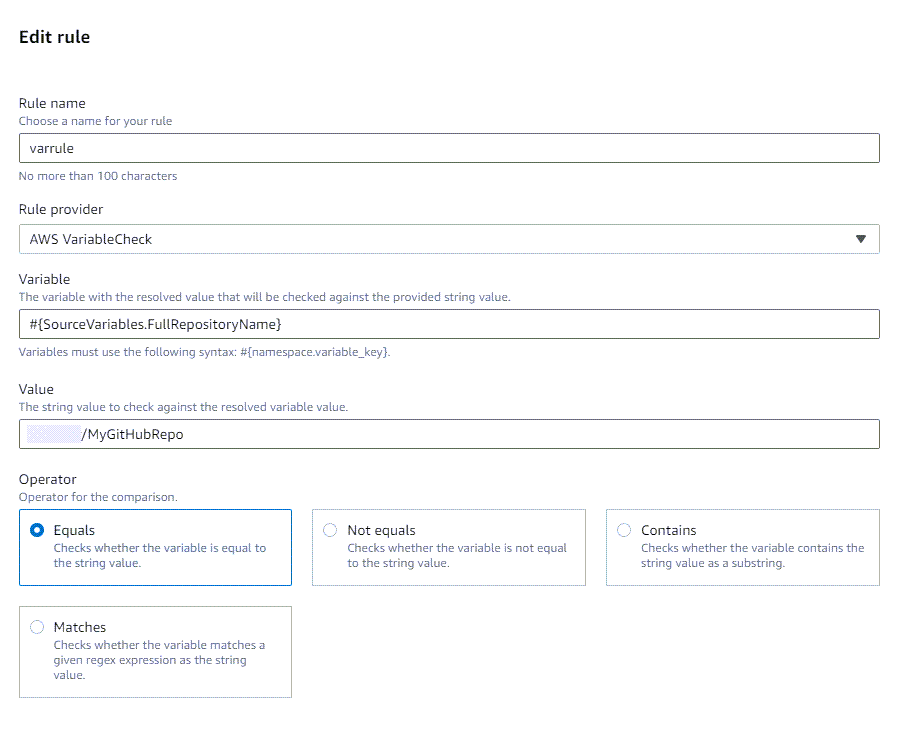Choose the Contains operator radio button
The height and width of the screenshot is (750, 908).
click(624, 530)
